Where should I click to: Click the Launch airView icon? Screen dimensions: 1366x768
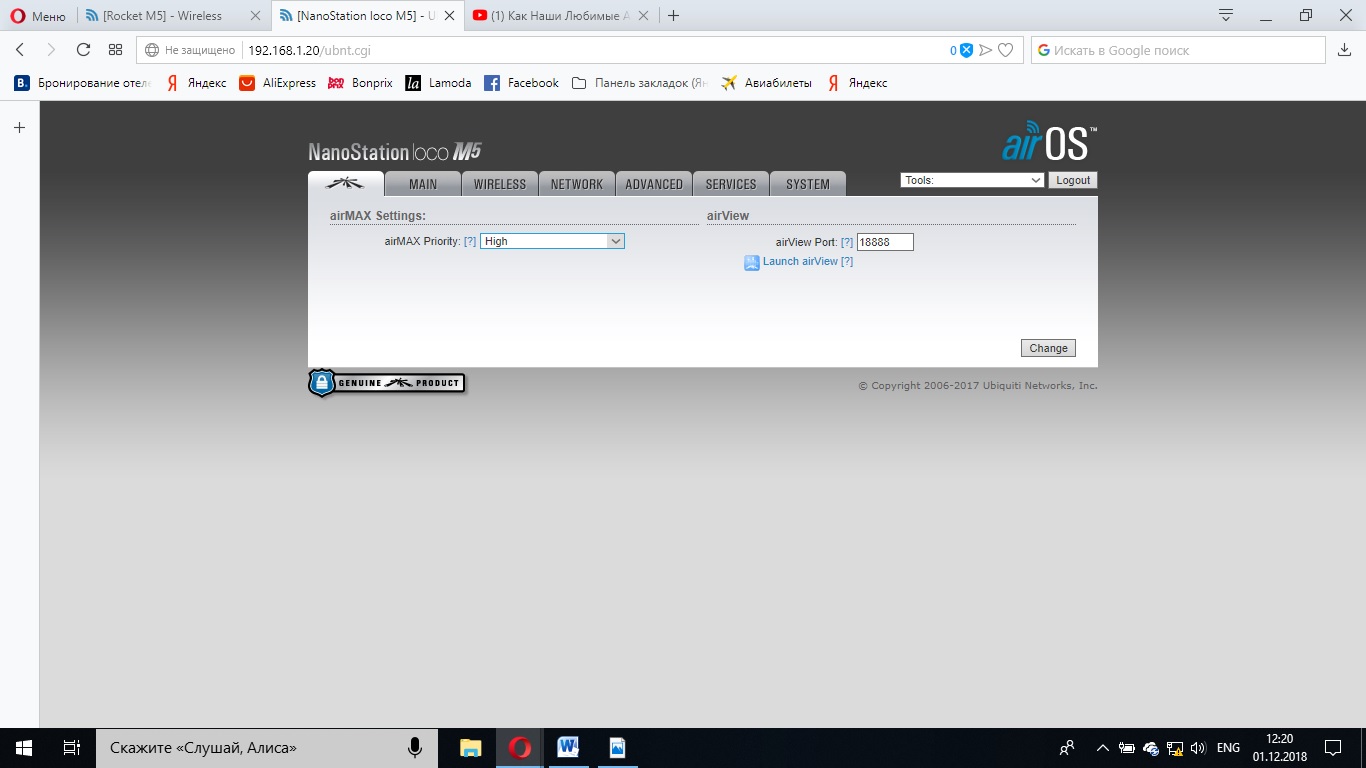pyautogui.click(x=752, y=263)
